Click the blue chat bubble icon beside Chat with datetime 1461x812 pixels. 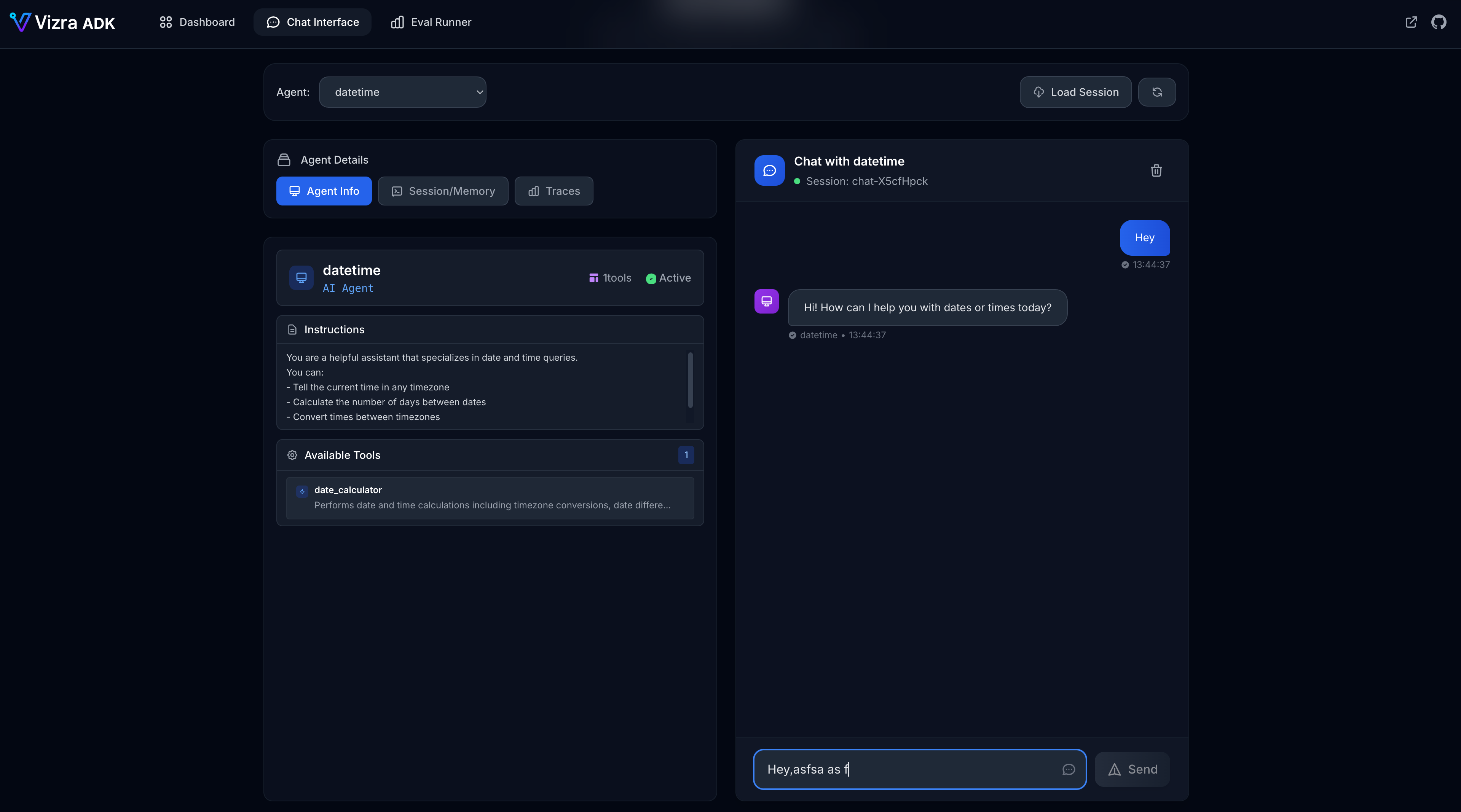coord(769,170)
